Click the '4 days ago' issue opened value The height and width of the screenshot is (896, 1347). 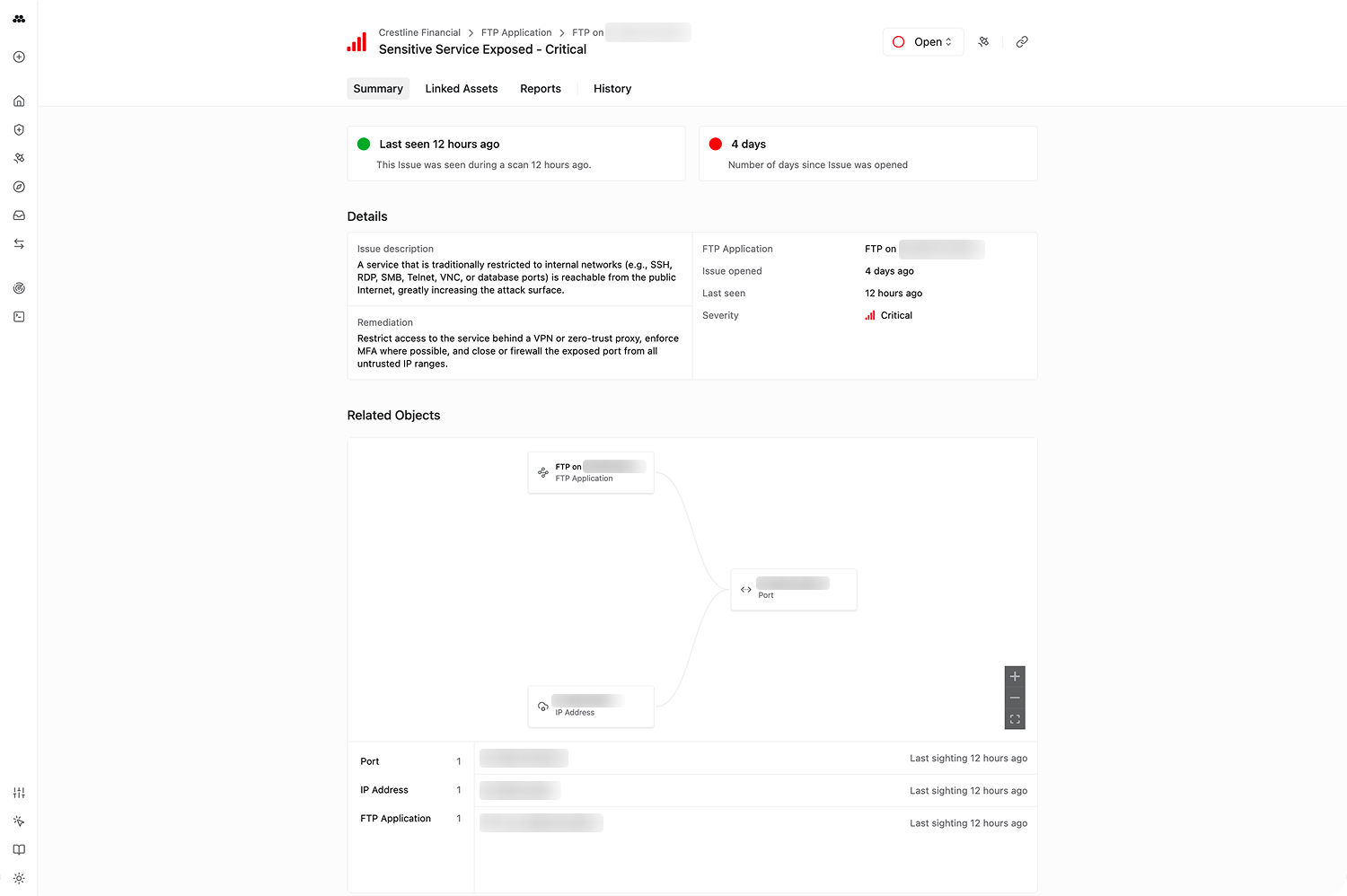point(889,271)
